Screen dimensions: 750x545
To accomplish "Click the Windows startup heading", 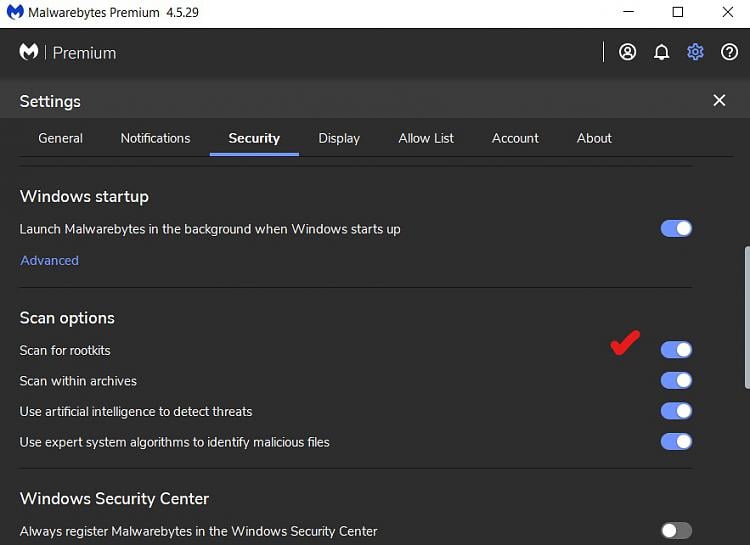I will (x=84, y=197).
